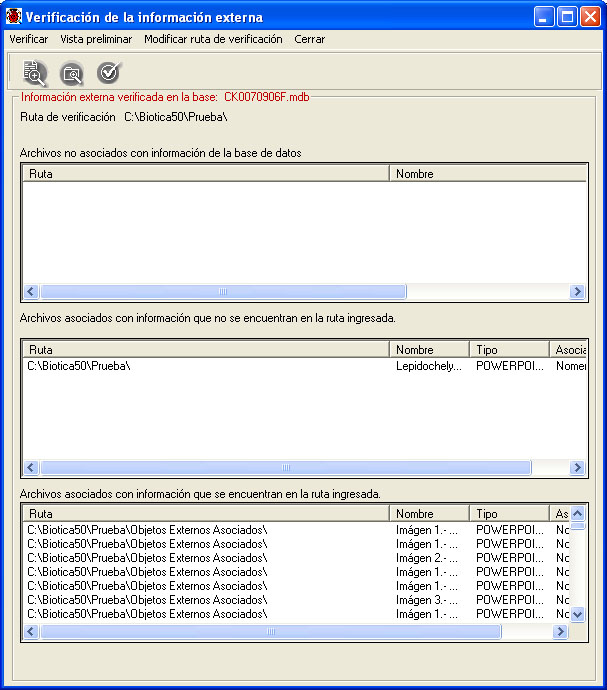Click the folder-with-magnifier toolbar icon
This screenshot has width=607, height=690.
coord(72,73)
